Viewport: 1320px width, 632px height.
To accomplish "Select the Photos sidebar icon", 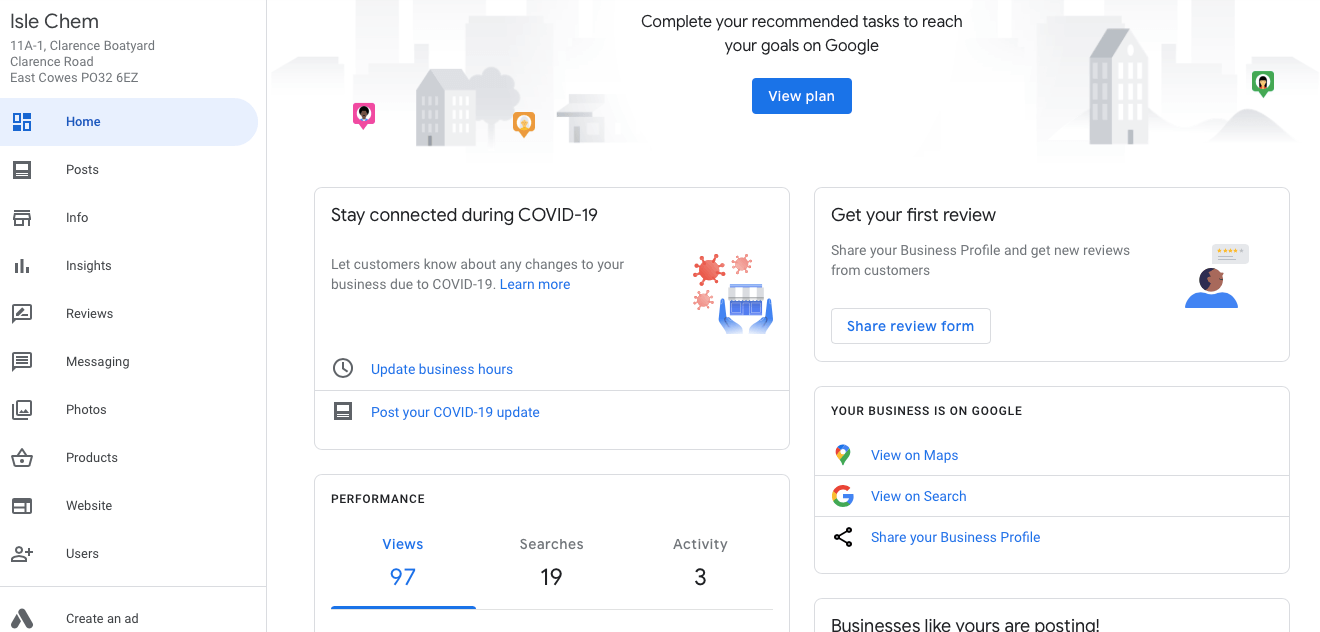I will (x=22, y=409).
